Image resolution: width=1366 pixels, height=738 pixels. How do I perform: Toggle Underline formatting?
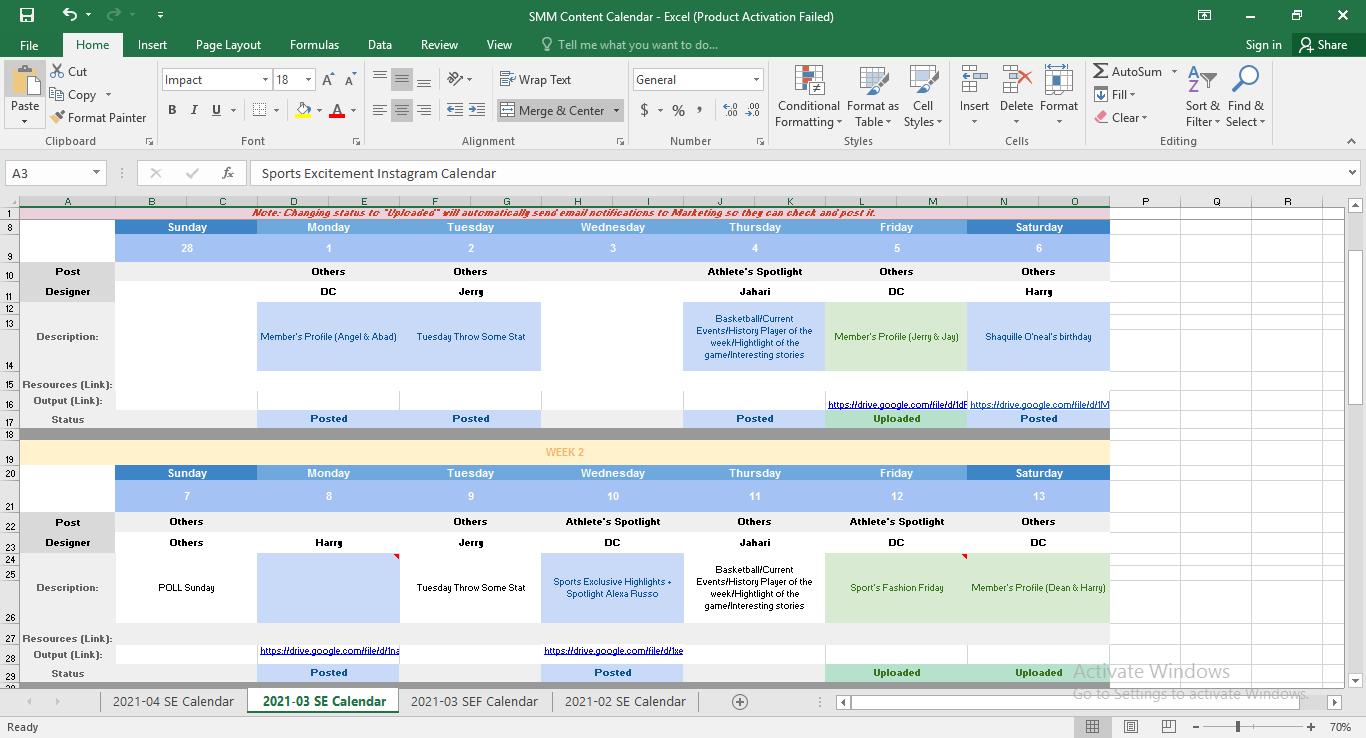click(x=216, y=110)
